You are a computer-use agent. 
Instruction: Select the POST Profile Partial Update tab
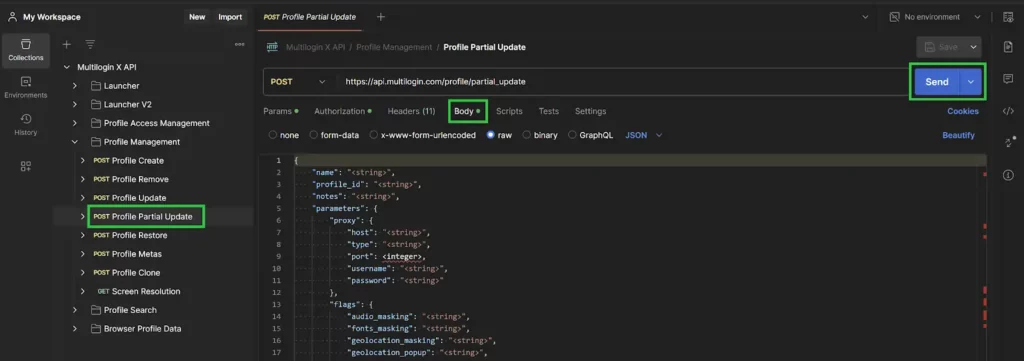tap(310, 17)
